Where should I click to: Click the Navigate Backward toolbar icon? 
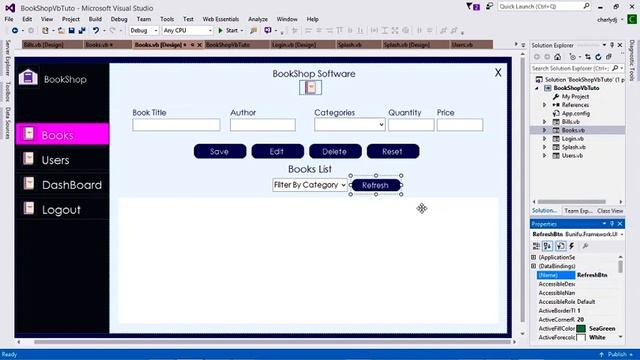pos(15,31)
